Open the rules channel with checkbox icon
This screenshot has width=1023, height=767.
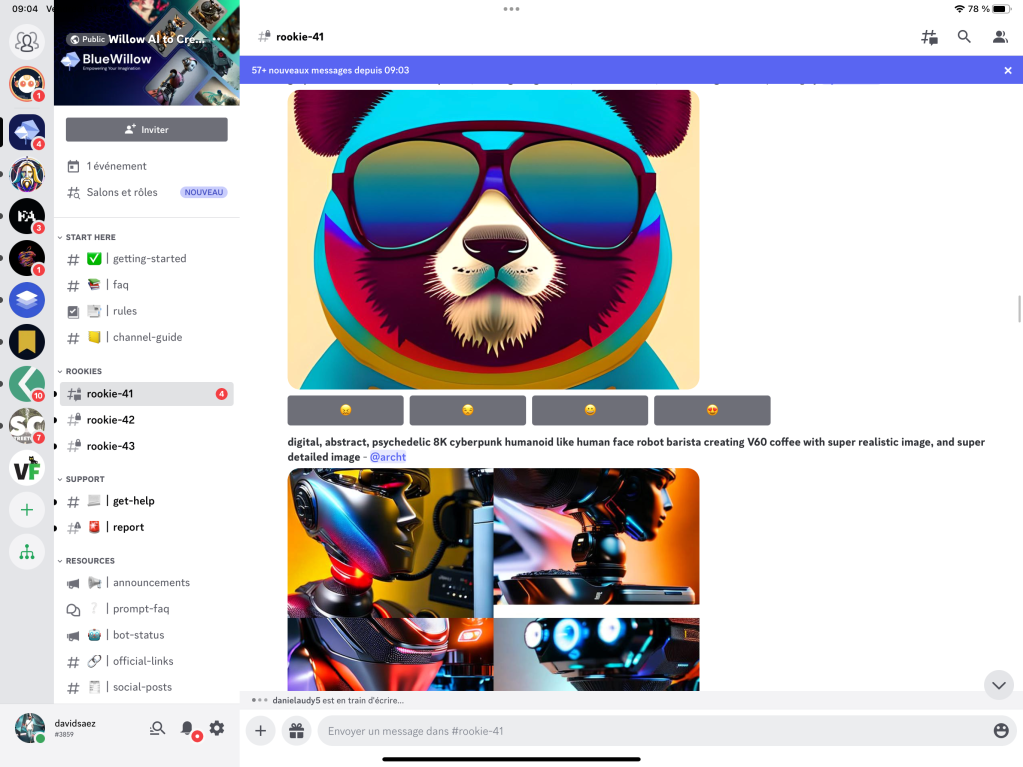pyautogui.click(x=124, y=311)
